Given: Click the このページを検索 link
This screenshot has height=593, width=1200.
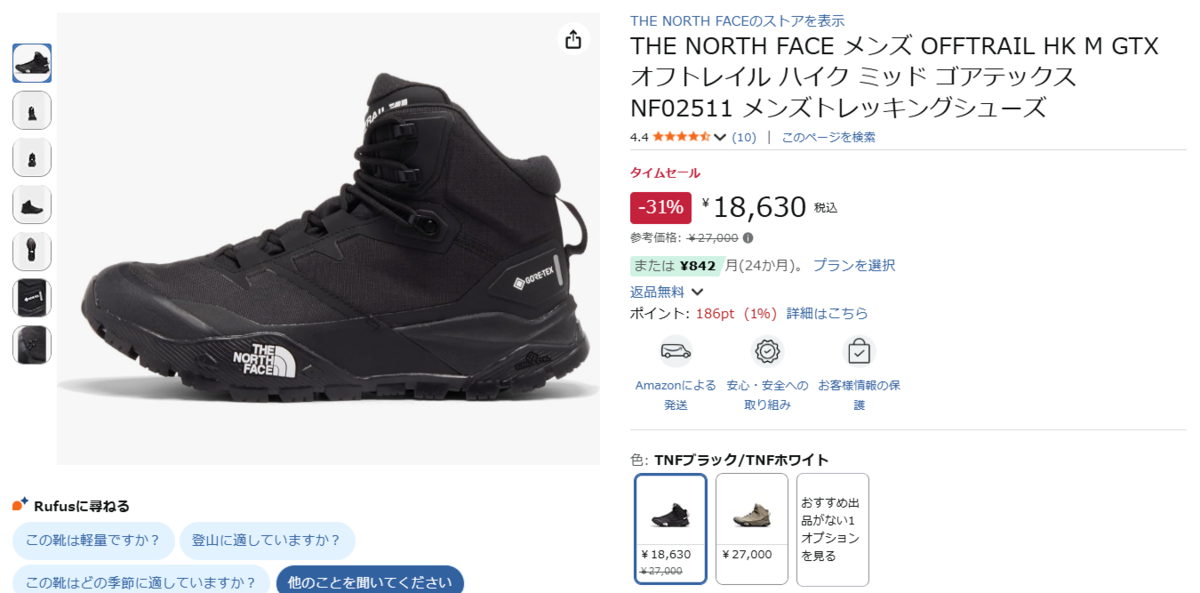Looking at the screenshot, I should pyautogui.click(x=828, y=137).
